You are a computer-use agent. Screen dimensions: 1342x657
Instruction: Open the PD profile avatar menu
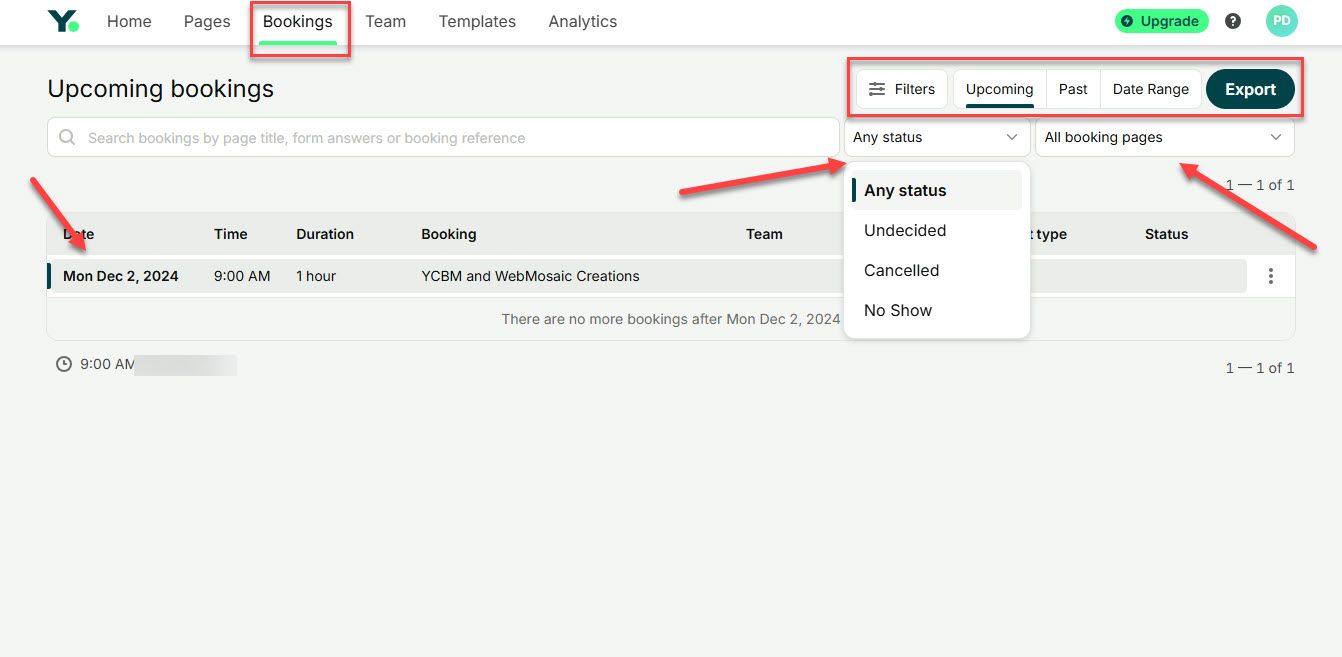[1281, 21]
